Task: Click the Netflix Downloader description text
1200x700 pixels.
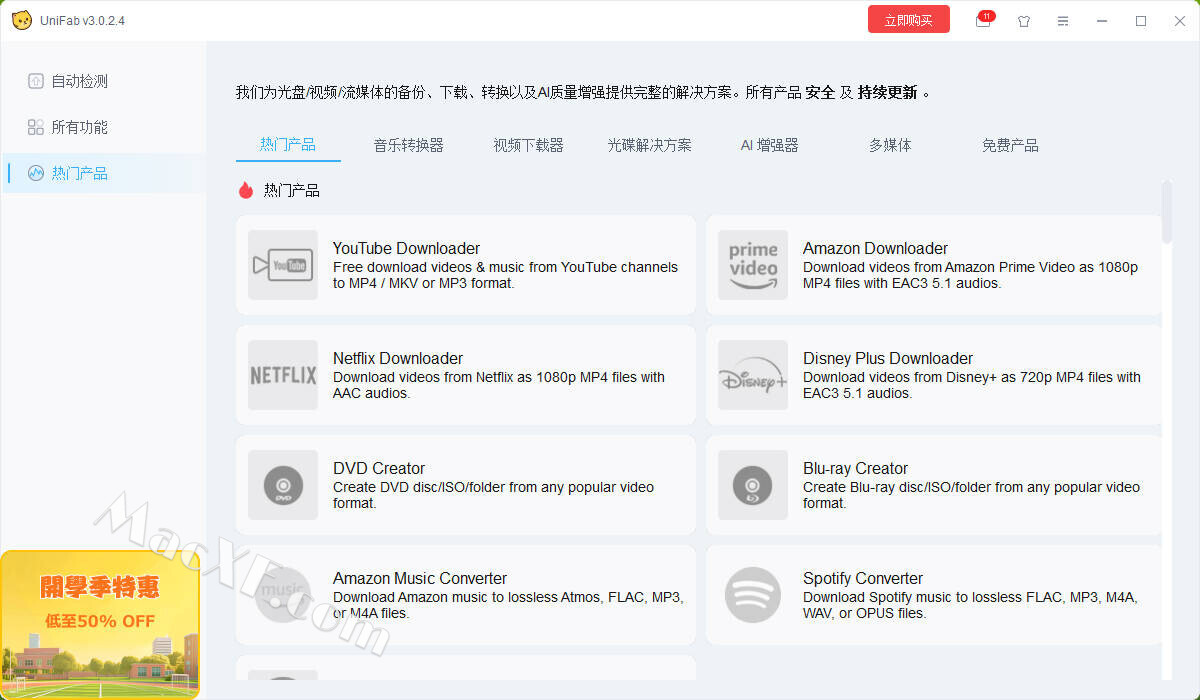Action: click(x=499, y=385)
